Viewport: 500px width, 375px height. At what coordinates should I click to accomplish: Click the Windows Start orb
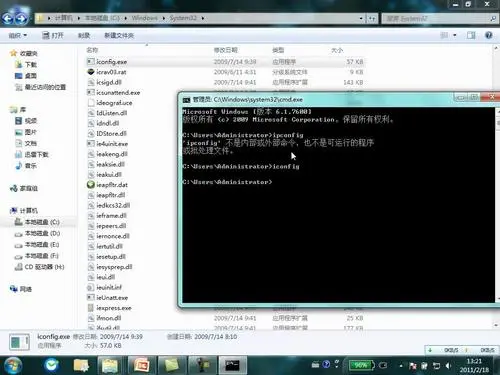tap(13, 365)
